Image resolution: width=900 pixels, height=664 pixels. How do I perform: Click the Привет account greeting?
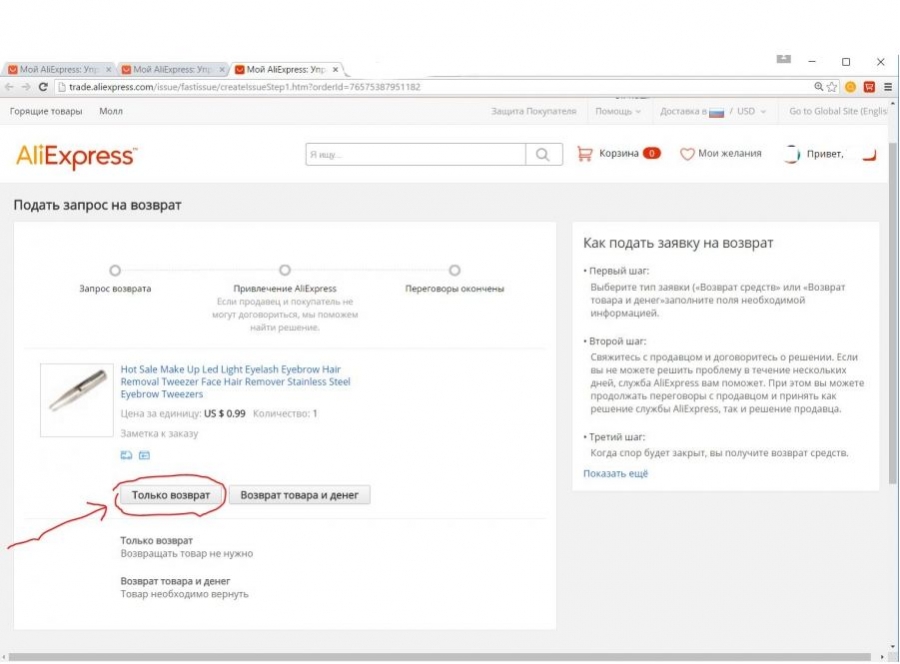(x=825, y=154)
